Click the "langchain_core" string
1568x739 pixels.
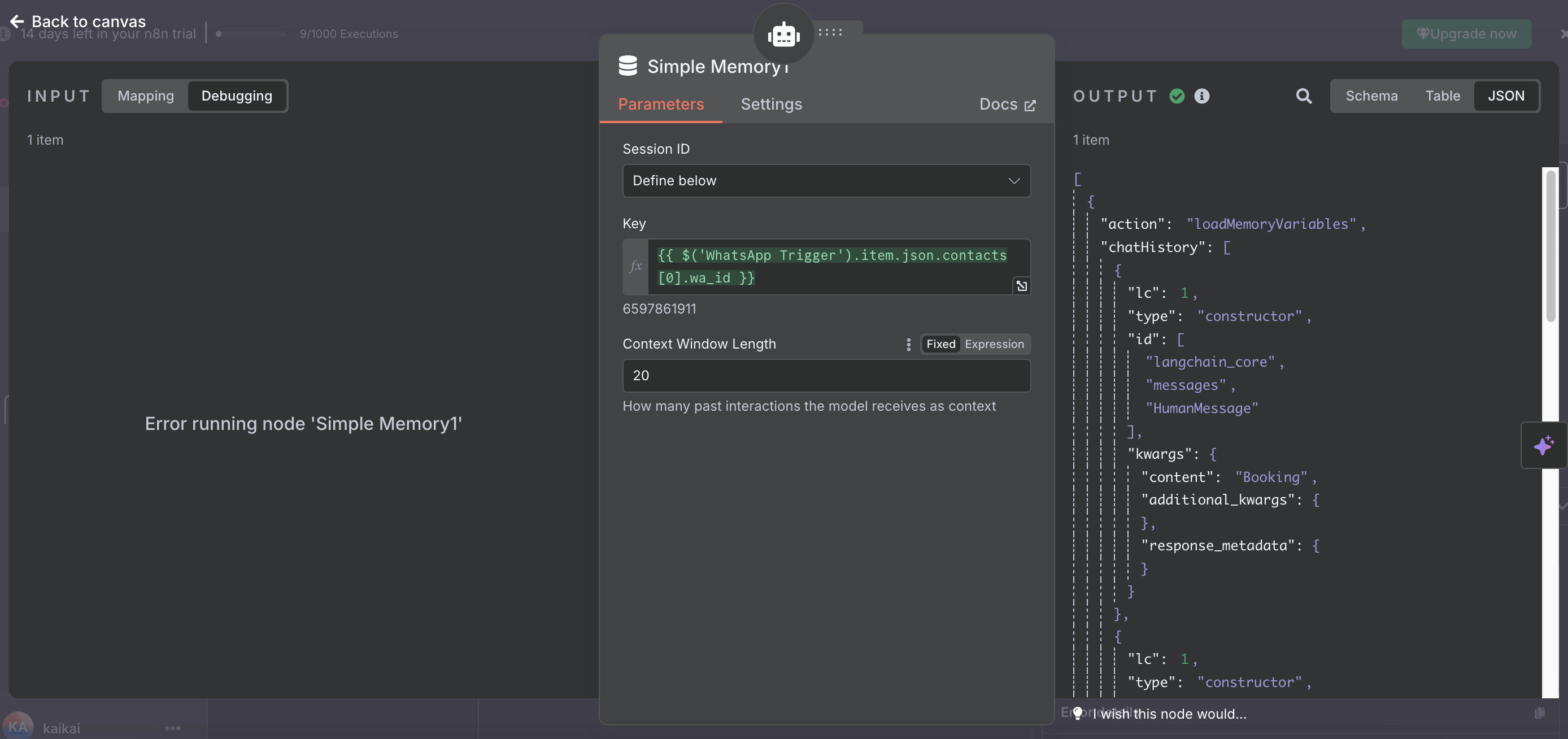pyautogui.click(x=1209, y=362)
